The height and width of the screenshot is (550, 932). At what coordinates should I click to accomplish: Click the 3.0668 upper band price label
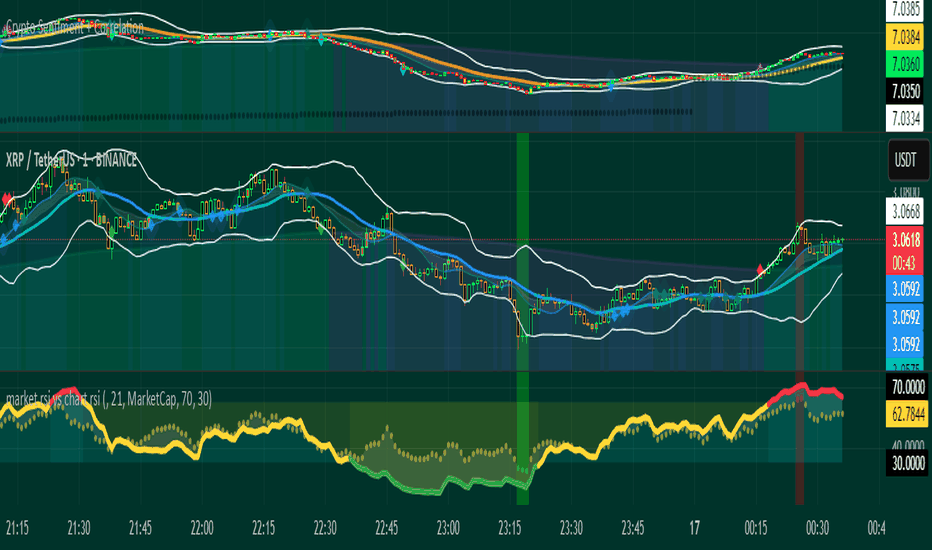[x=906, y=212]
